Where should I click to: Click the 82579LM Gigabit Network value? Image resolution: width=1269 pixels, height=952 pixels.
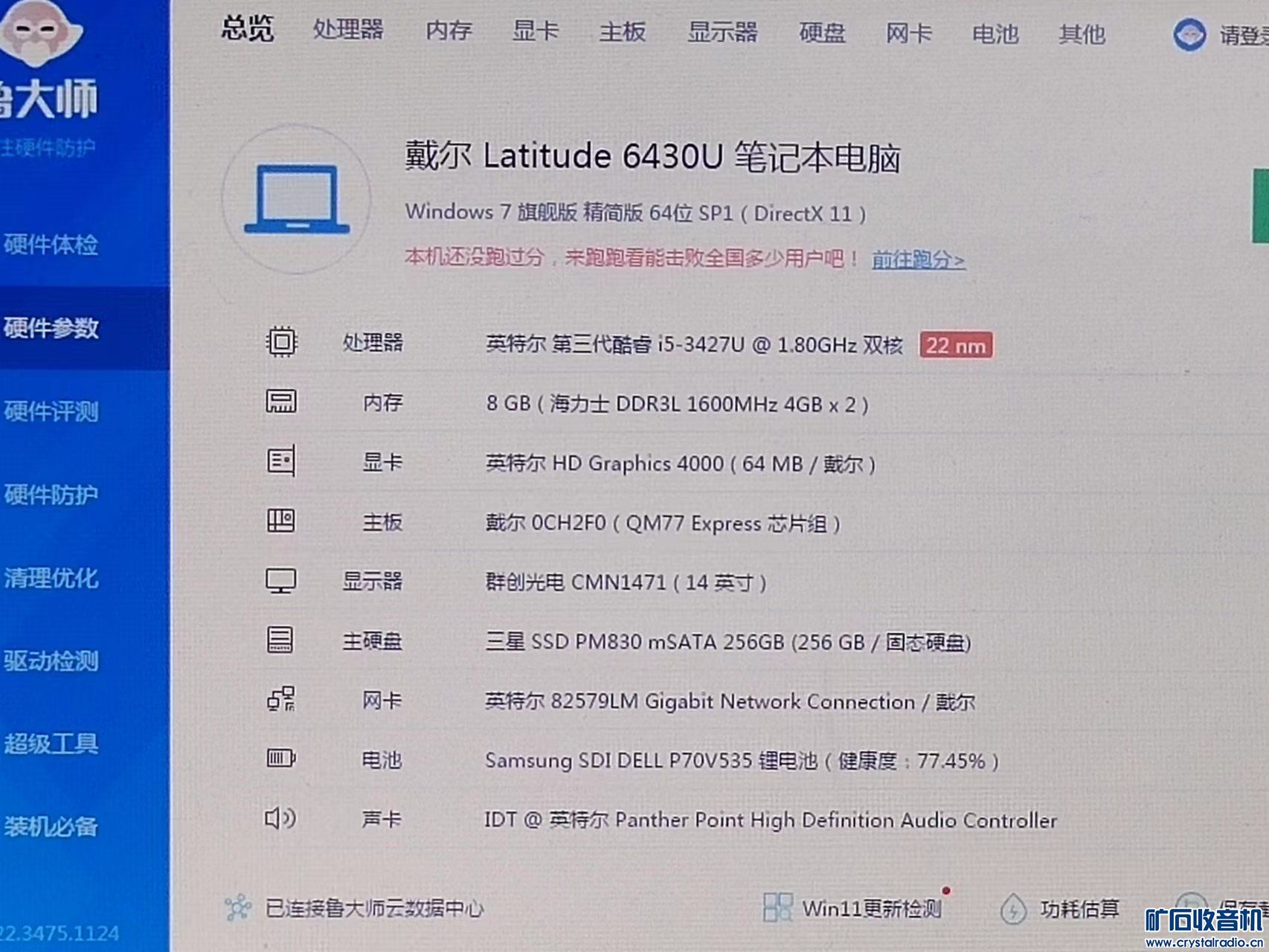(730, 701)
